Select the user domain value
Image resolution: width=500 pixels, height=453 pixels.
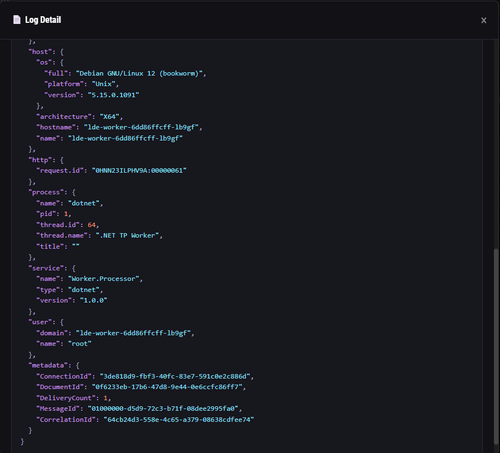pyautogui.click(x=133, y=333)
